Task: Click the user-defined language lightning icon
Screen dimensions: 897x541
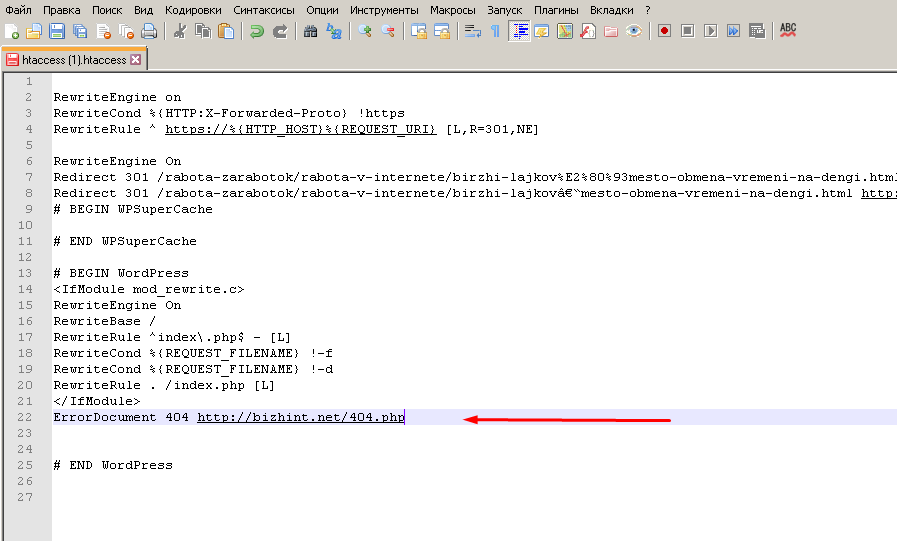Action: click(542, 31)
